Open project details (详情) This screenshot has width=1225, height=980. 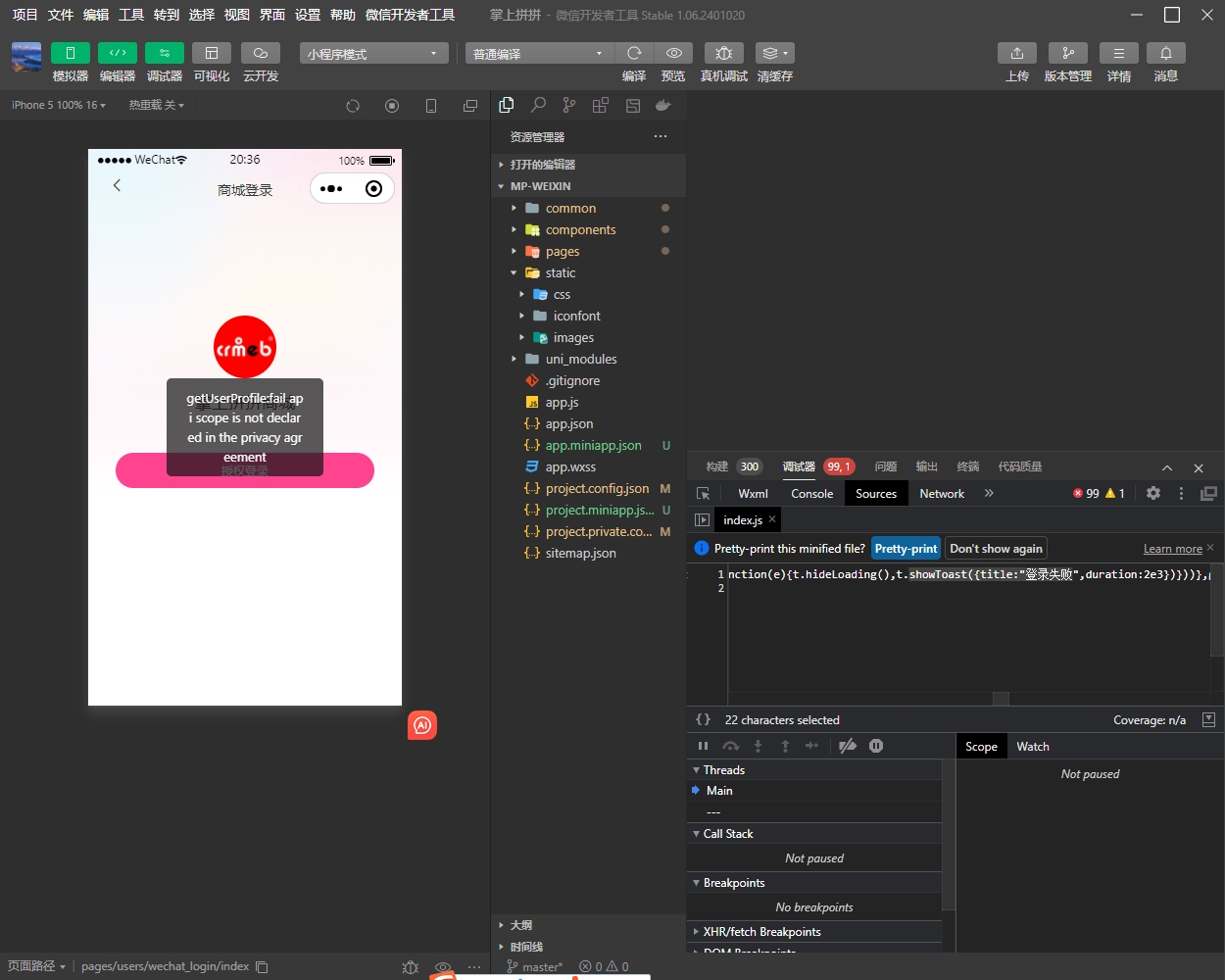(1119, 53)
